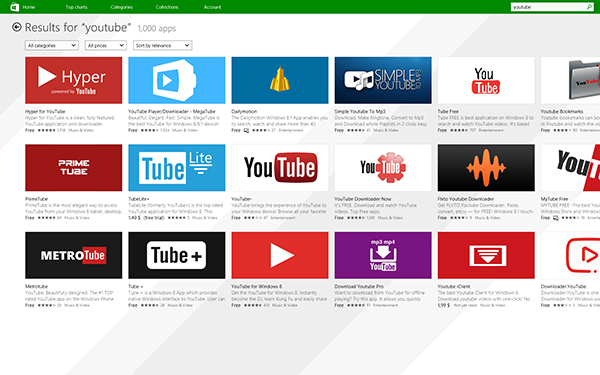Screen dimensions: 600x375
Task: Expand the All categories dropdown
Action: pyautogui.click(x=52, y=45)
